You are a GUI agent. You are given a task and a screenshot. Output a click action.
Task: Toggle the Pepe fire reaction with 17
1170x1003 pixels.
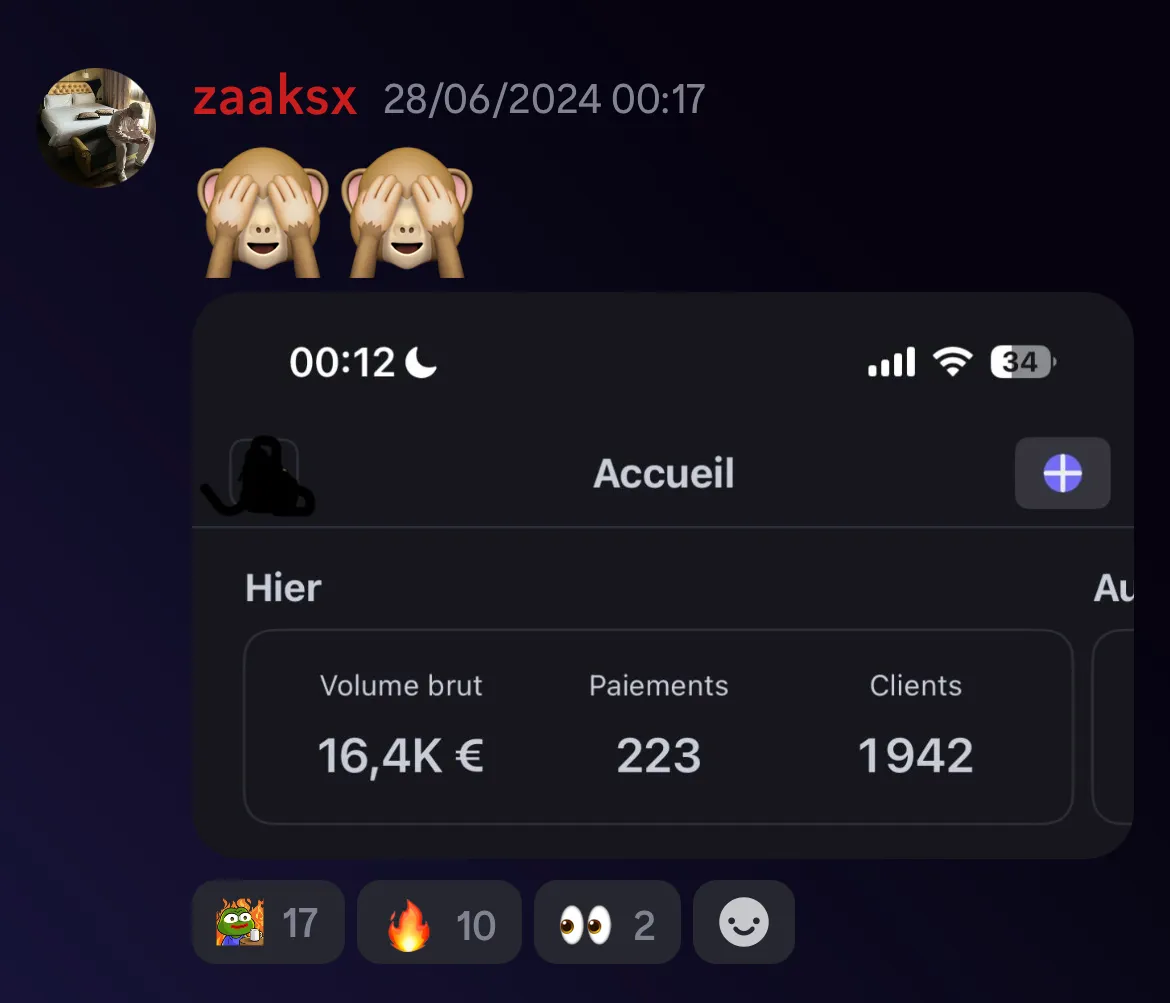268,922
